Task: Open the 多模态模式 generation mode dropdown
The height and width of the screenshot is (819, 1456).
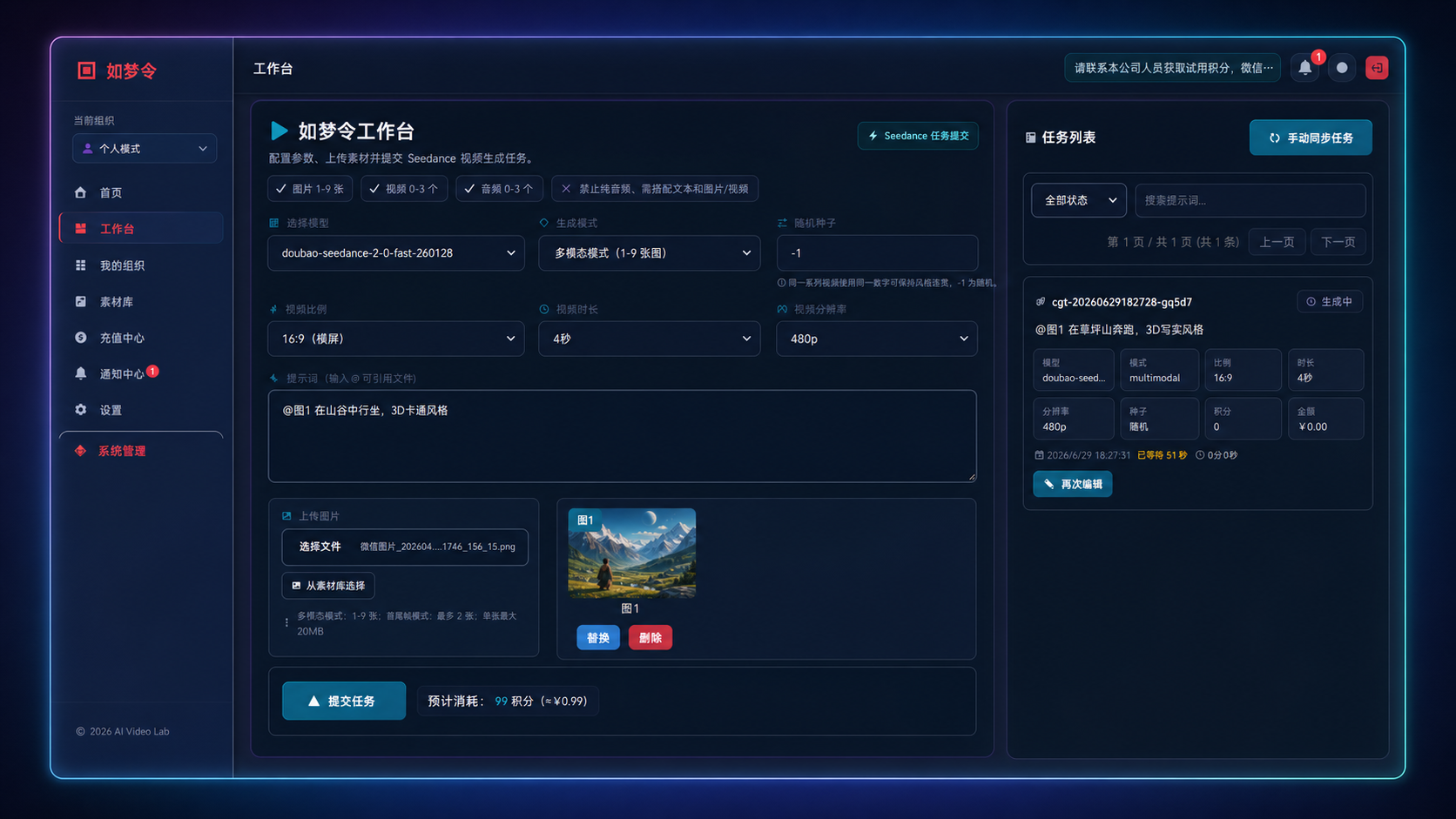Action: (x=650, y=253)
